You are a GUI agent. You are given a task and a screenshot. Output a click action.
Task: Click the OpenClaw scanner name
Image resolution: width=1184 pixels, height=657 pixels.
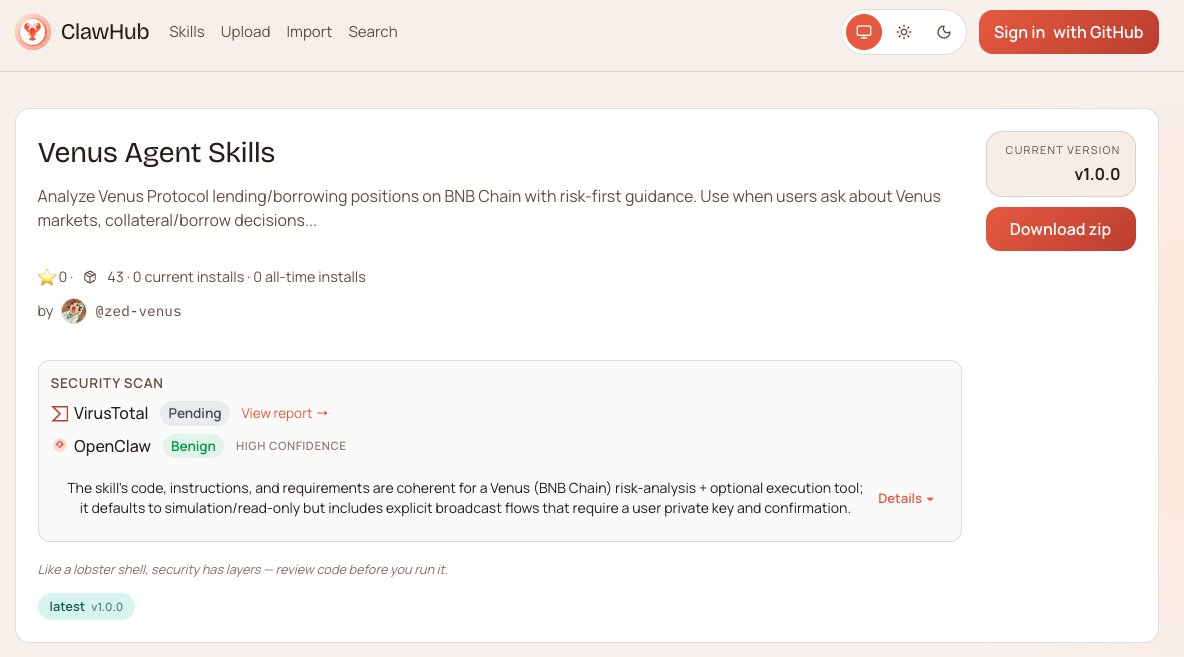tap(112, 446)
